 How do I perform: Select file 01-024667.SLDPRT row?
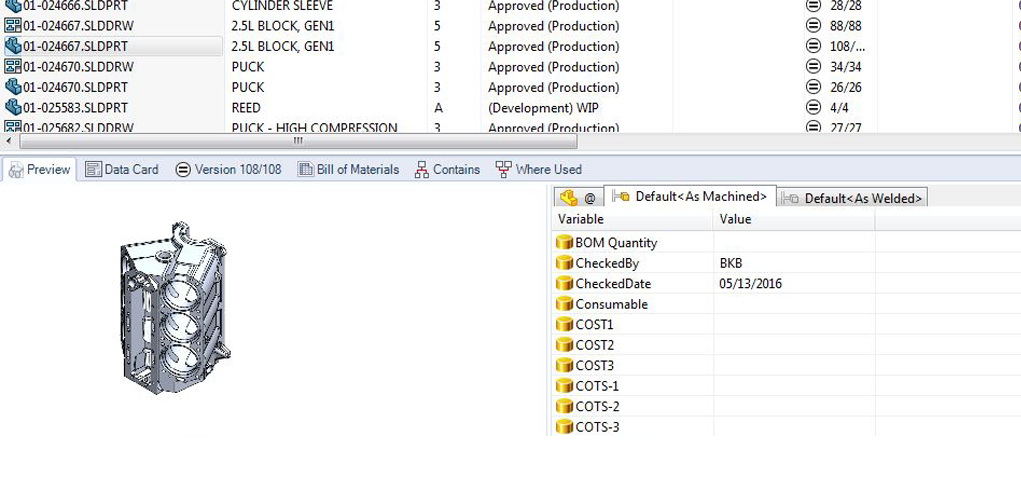tap(510, 46)
